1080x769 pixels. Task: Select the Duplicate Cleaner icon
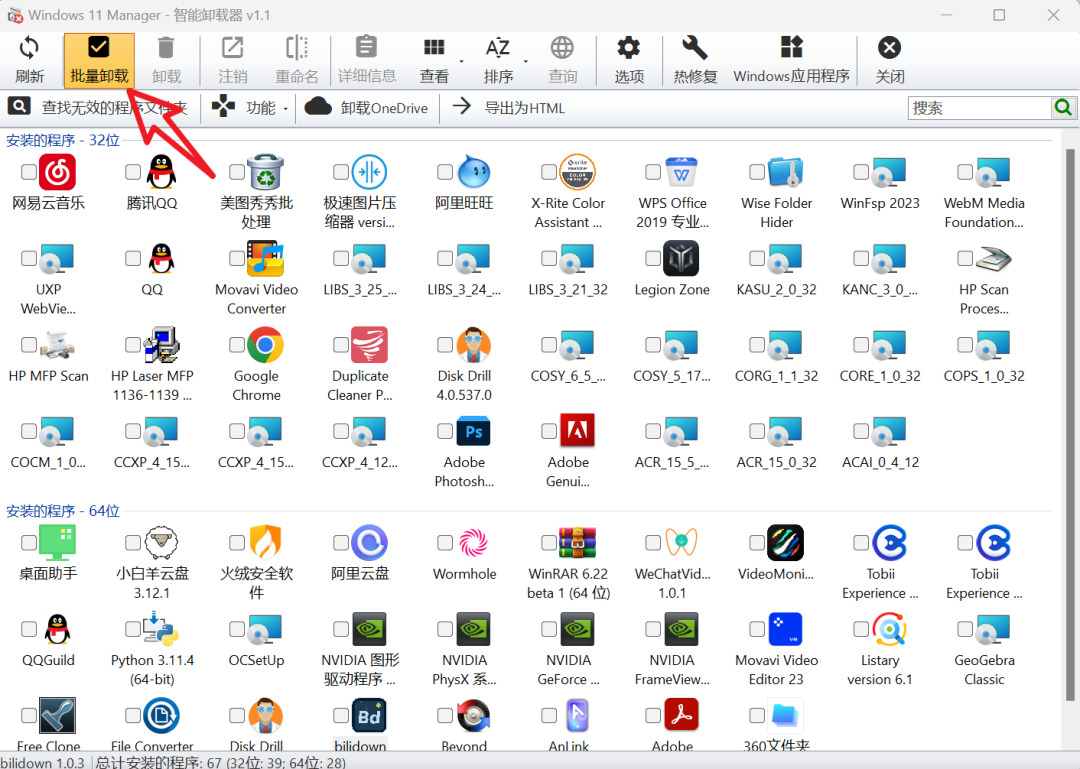click(369, 345)
